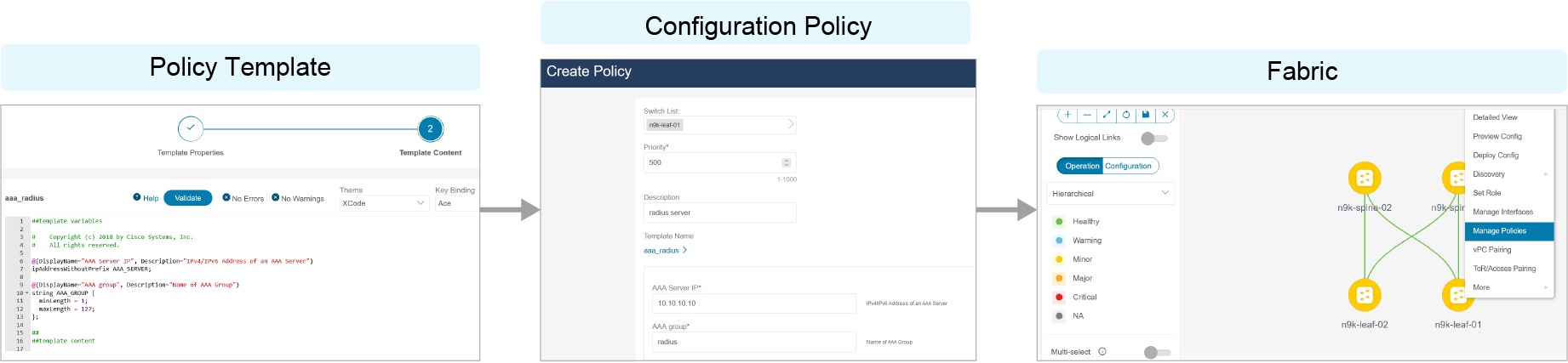
Task: Click the AAA group input field
Action: [x=754, y=342]
